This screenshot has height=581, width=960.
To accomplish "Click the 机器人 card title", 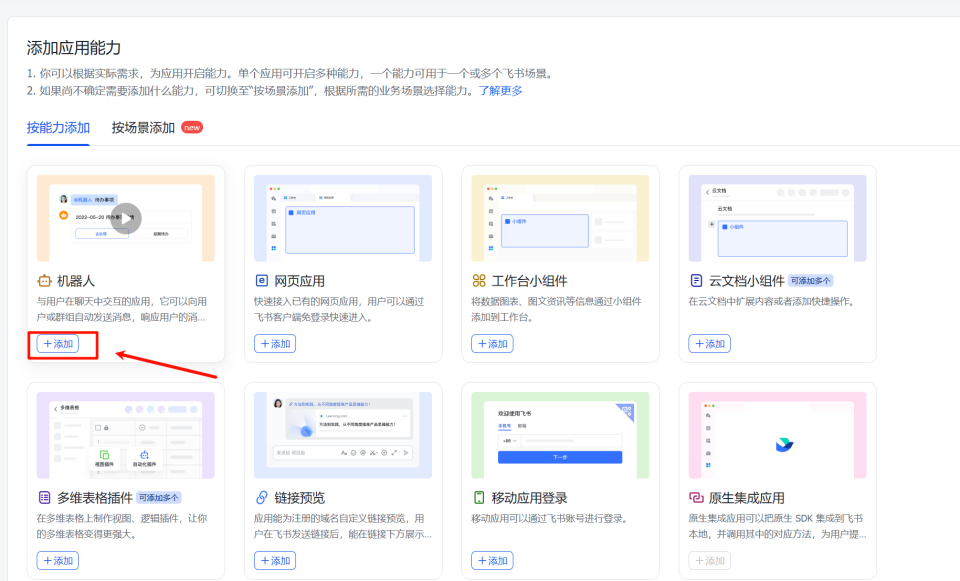I will 76,281.
